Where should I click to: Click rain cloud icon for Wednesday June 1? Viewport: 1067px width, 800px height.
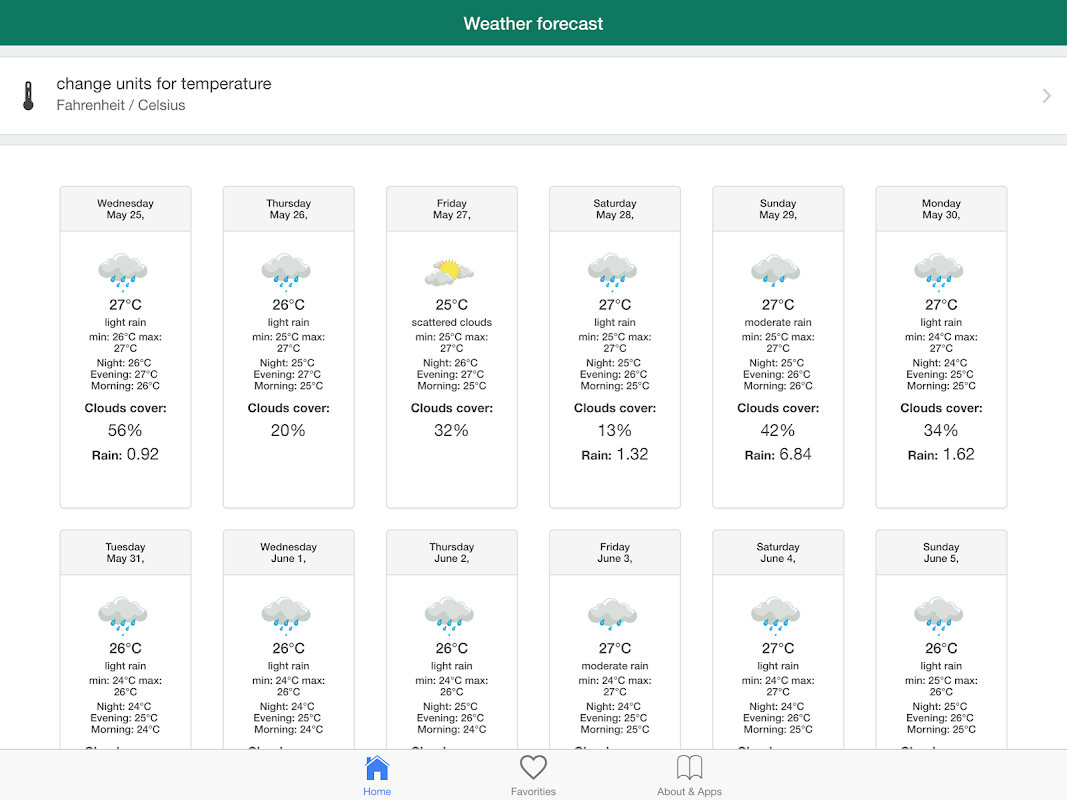286,616
